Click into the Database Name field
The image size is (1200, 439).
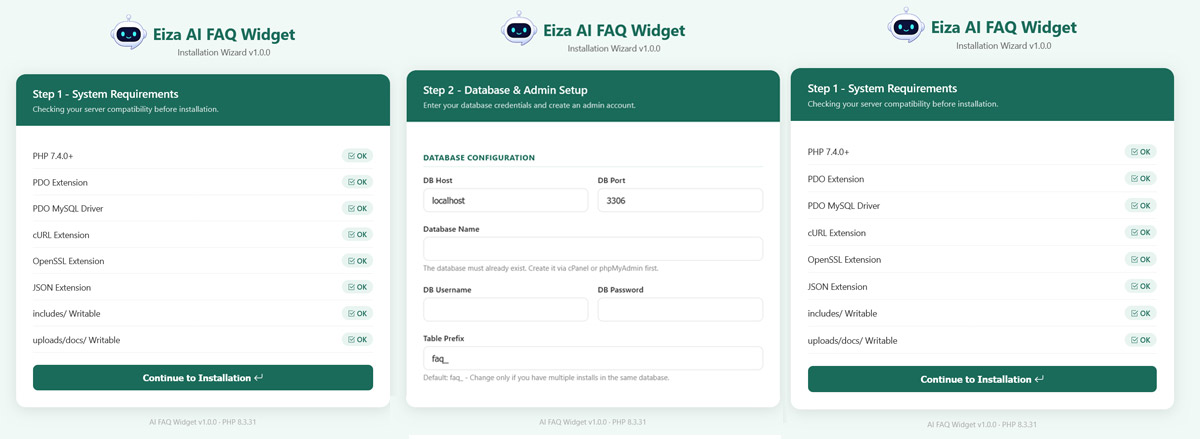click(x=593, y=249)
